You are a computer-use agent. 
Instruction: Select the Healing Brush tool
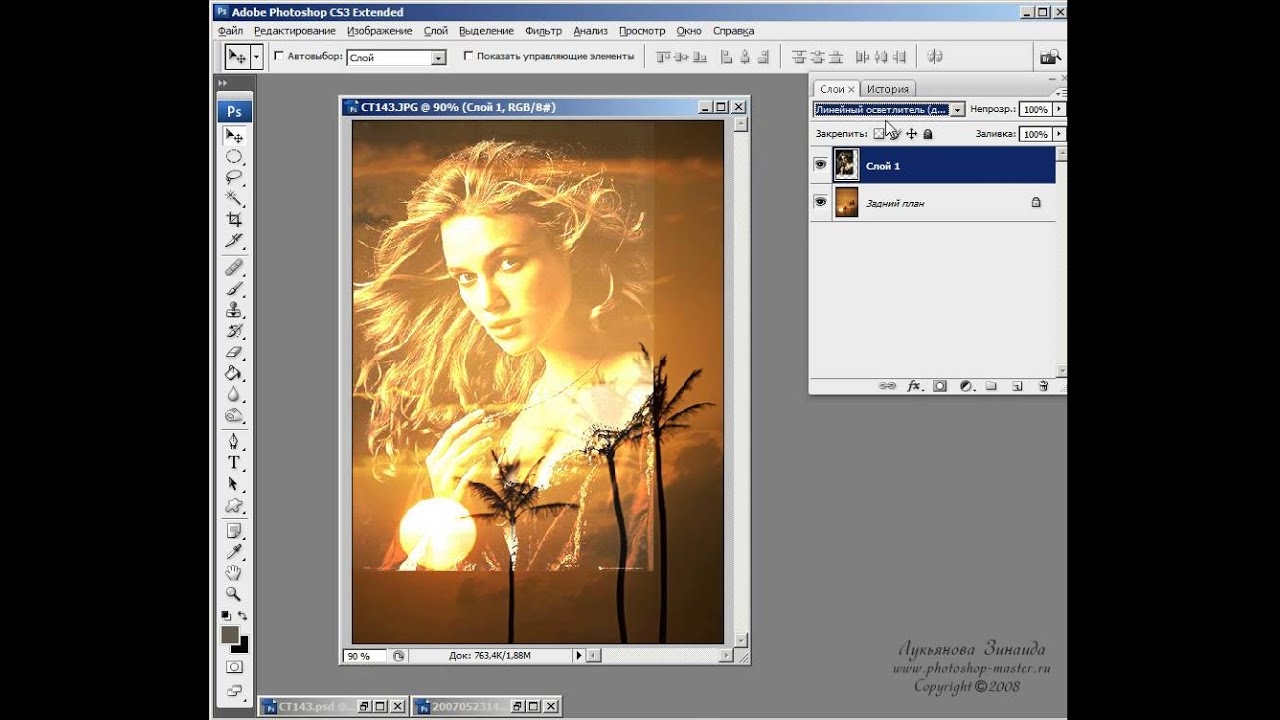(x=234, y=267)
